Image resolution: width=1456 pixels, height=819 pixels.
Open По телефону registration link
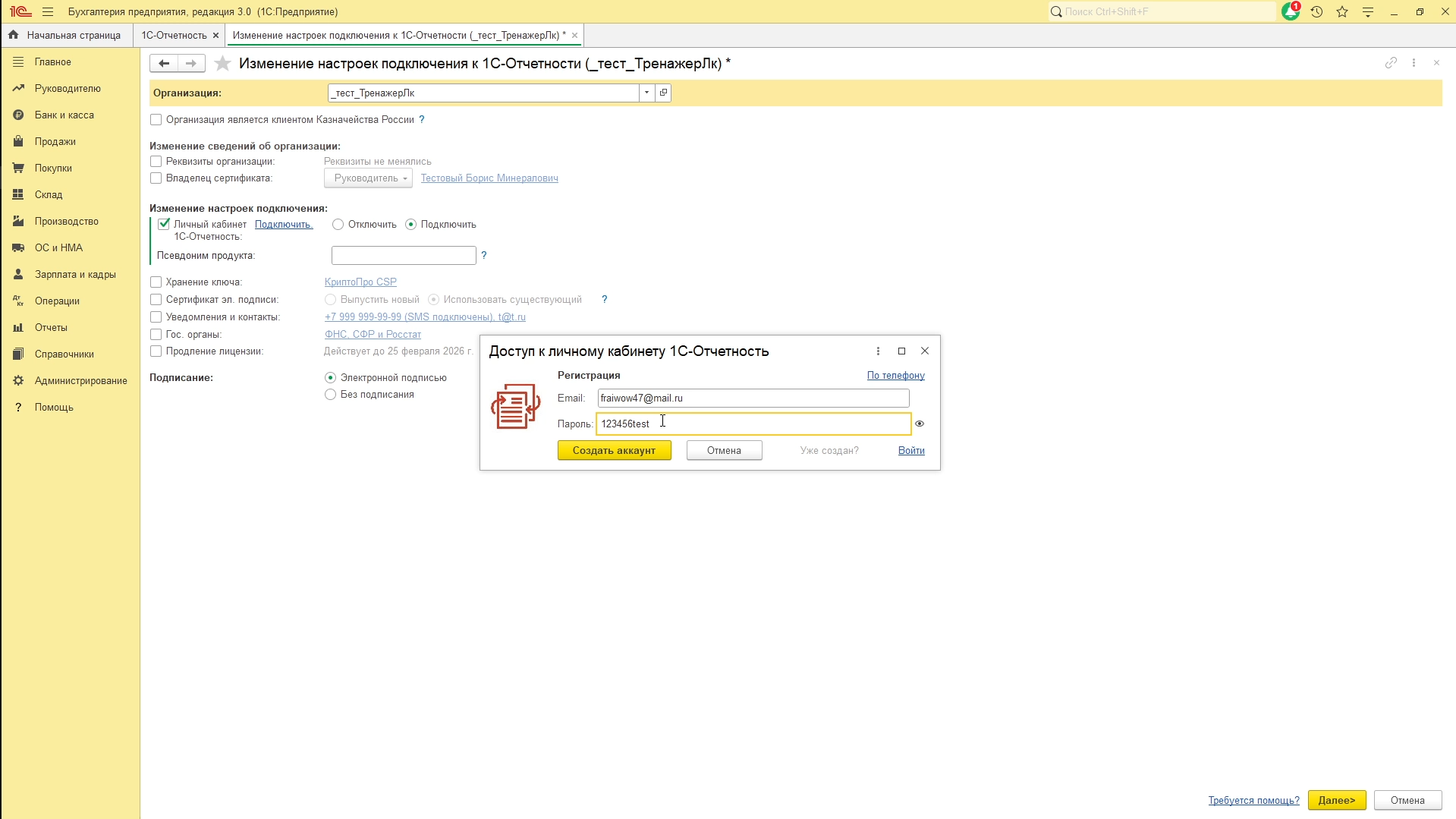click(895, 375)
